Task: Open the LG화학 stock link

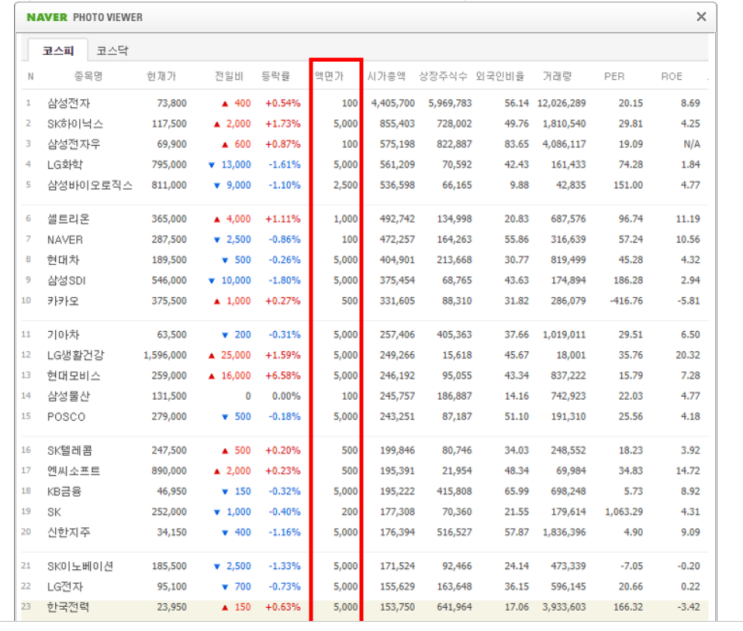Action: click(65, 164)
